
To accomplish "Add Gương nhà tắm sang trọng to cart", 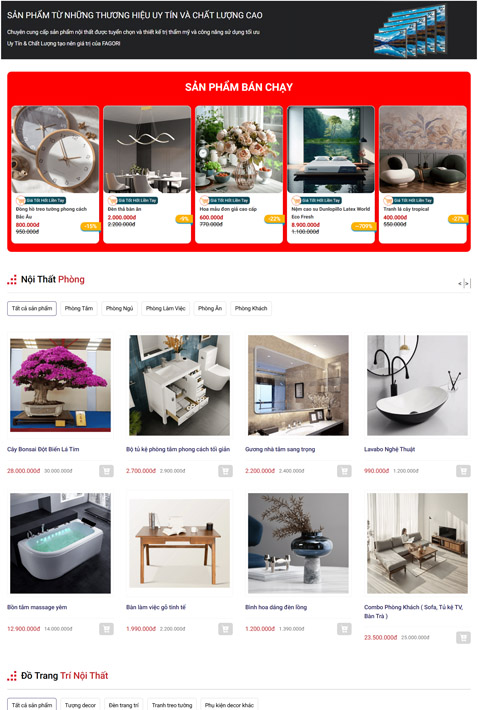I will point(344,471).
